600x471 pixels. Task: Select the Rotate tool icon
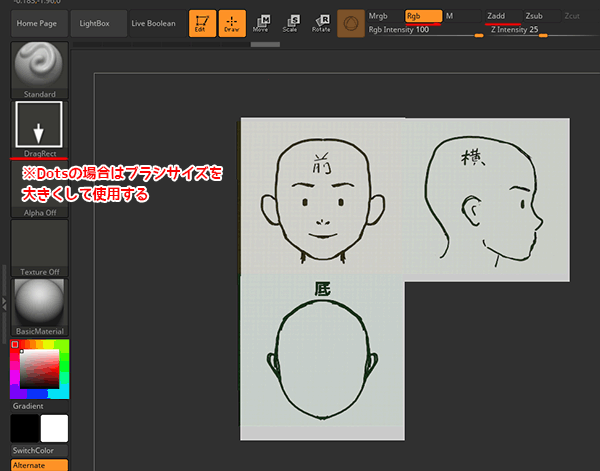point(321,23)
